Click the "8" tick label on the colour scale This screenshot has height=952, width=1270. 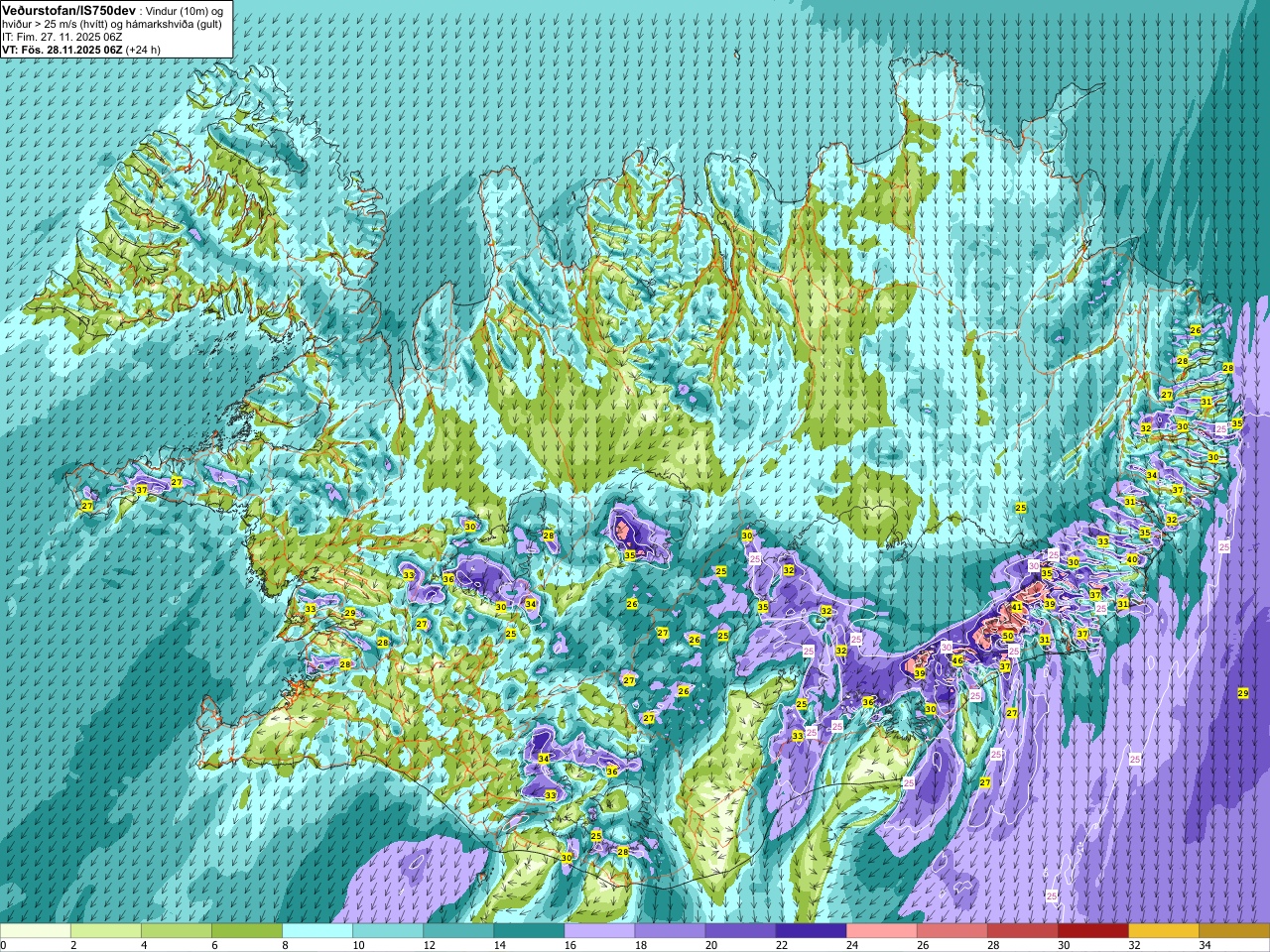[286, 946]
